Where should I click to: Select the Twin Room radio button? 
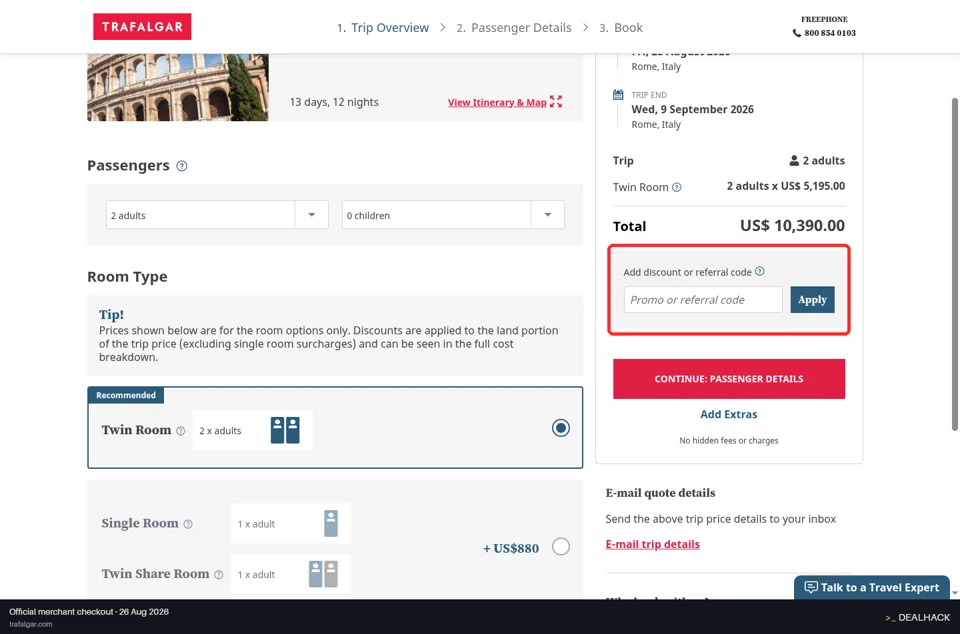click(x=561, y=428)
